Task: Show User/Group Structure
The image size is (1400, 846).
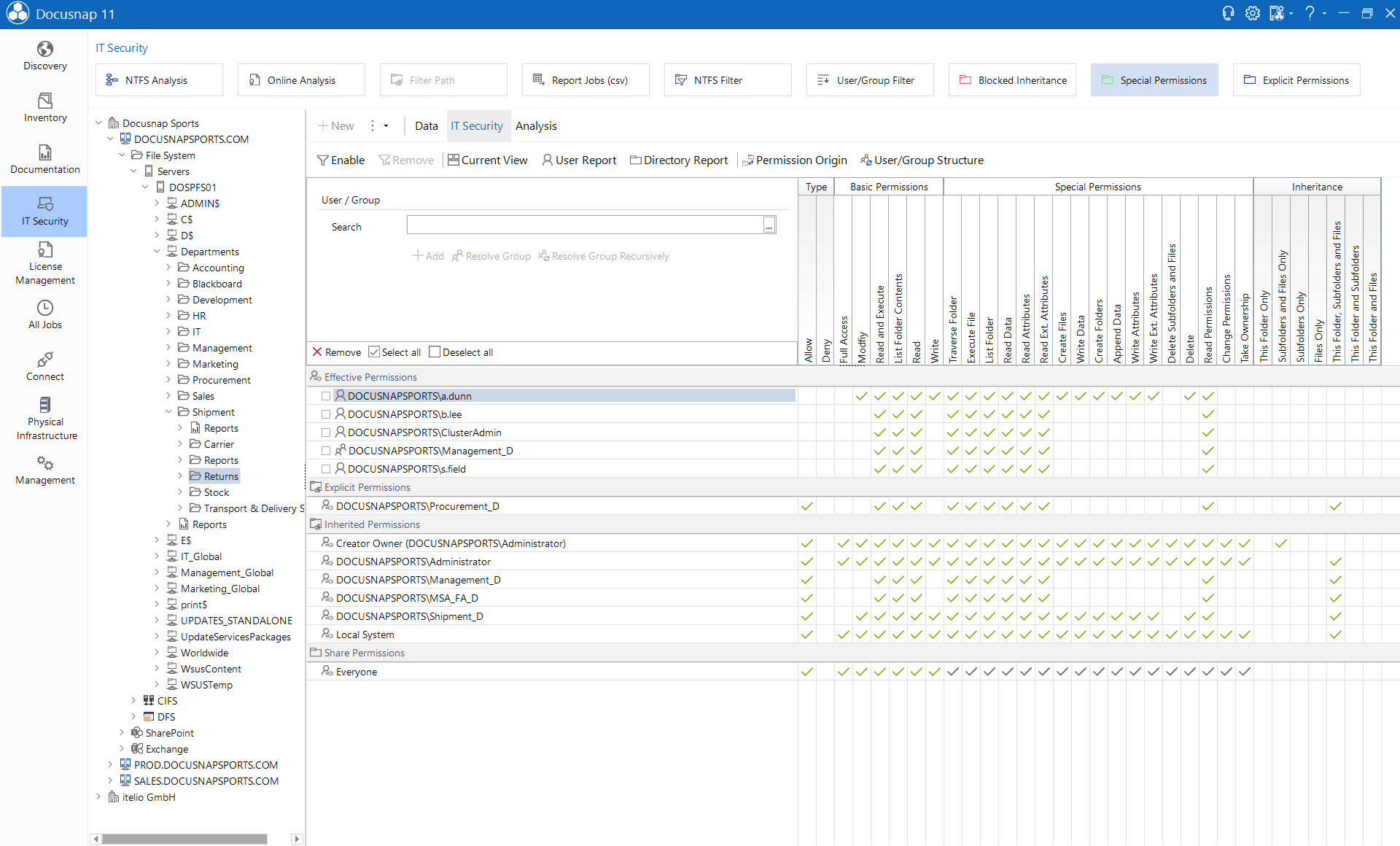Action: pos(922,160)
